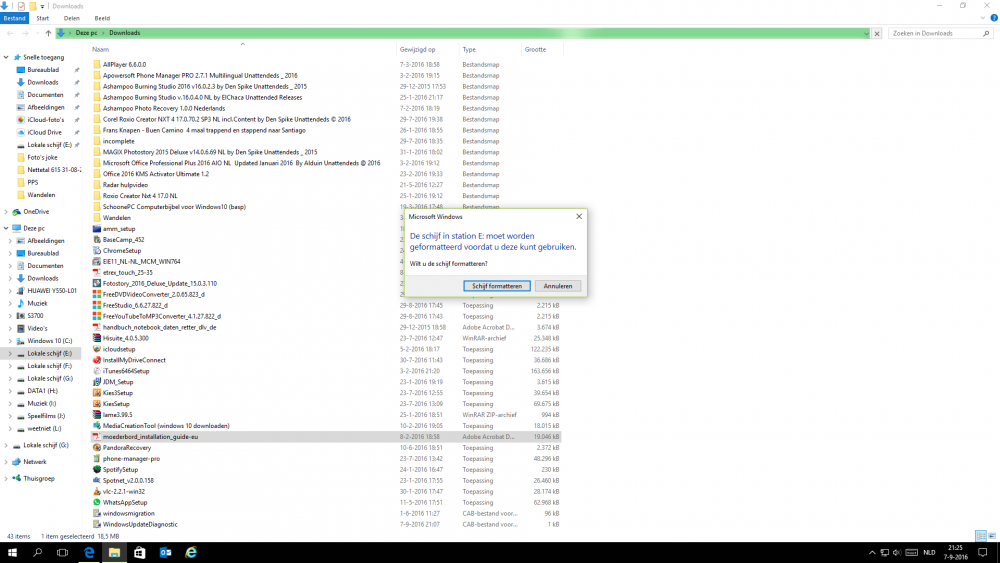This screenshot has width=1000, height=563.
Task: Click the Forward navigation arrow
Action: point(25,33)
